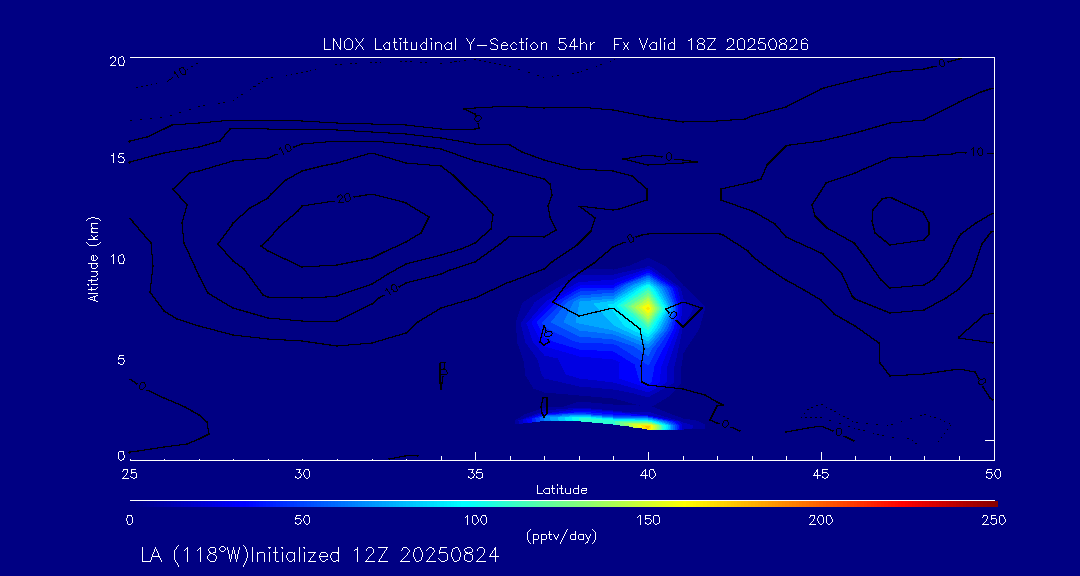Click the 15 km altitude tick label
This screenshot has width=1080, height=576.
[116, 159]
